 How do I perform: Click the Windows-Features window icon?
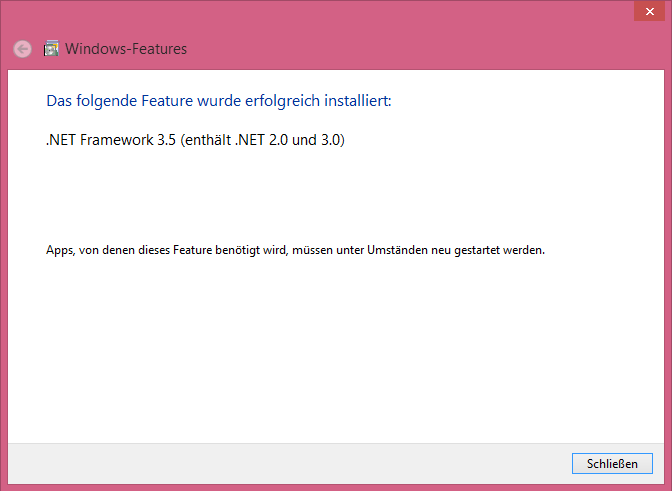coord(51,48)
